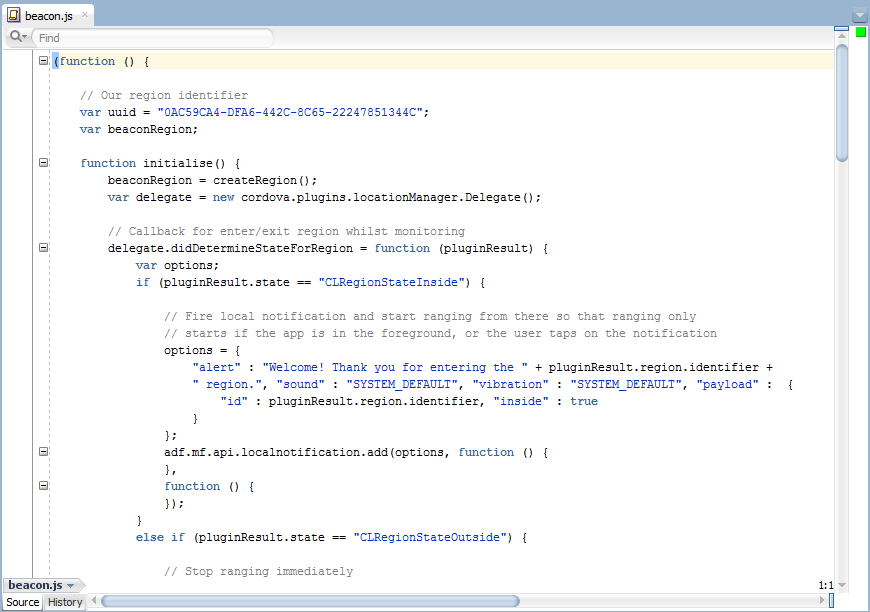This screenshot has height=612, width=870.
Task: Click the "var beaconRegion;" line
Action: pyautogui.click(x=139, y=129)
